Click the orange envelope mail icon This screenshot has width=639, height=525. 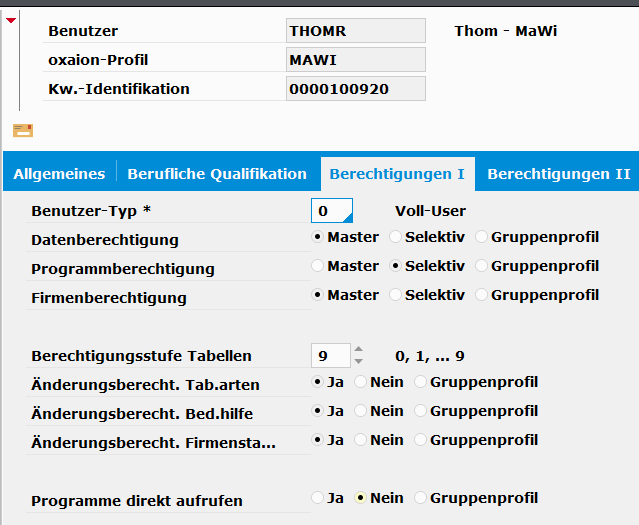(22, 130)
